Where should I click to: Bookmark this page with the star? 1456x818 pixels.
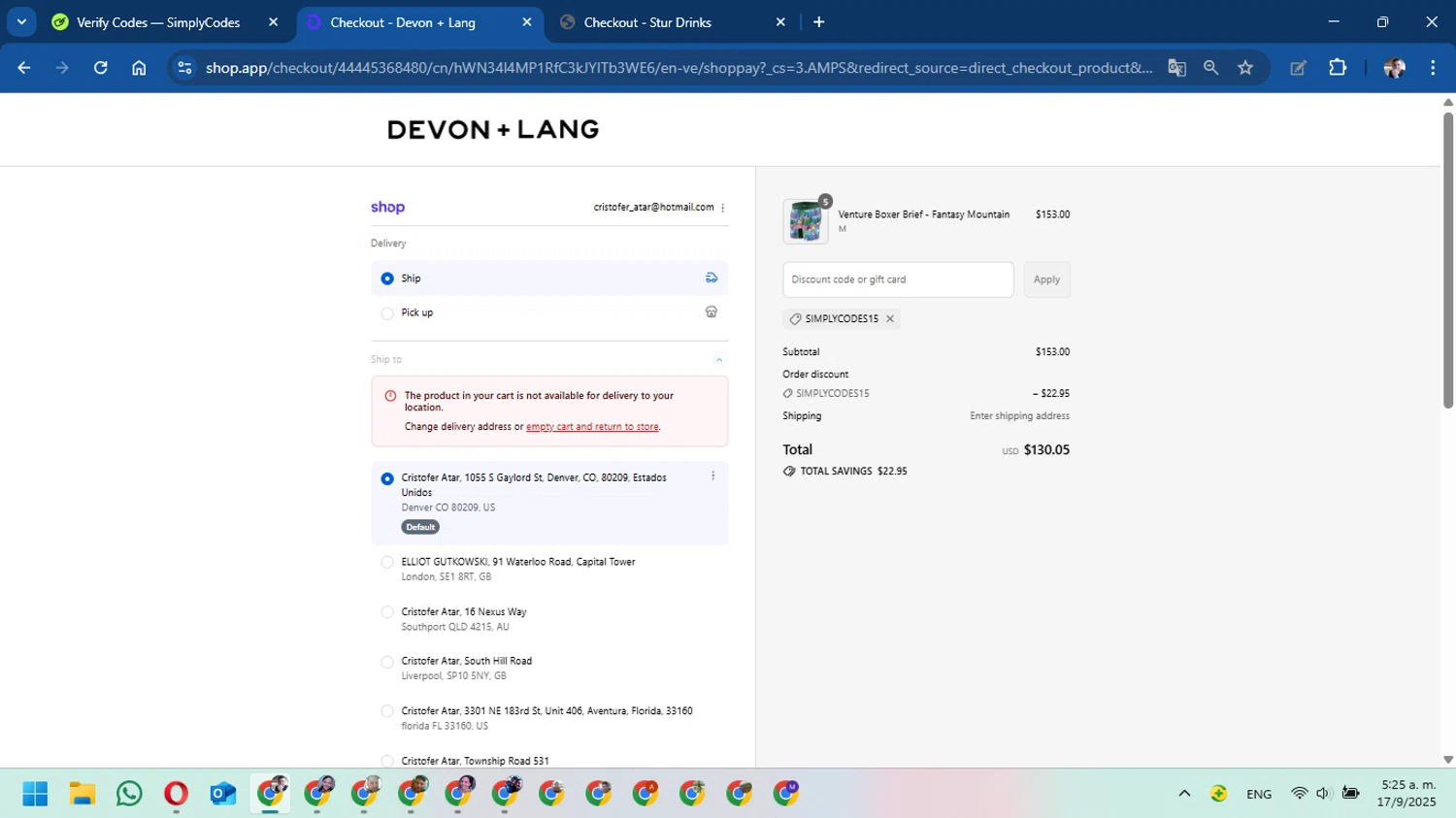click(1245, 68)
